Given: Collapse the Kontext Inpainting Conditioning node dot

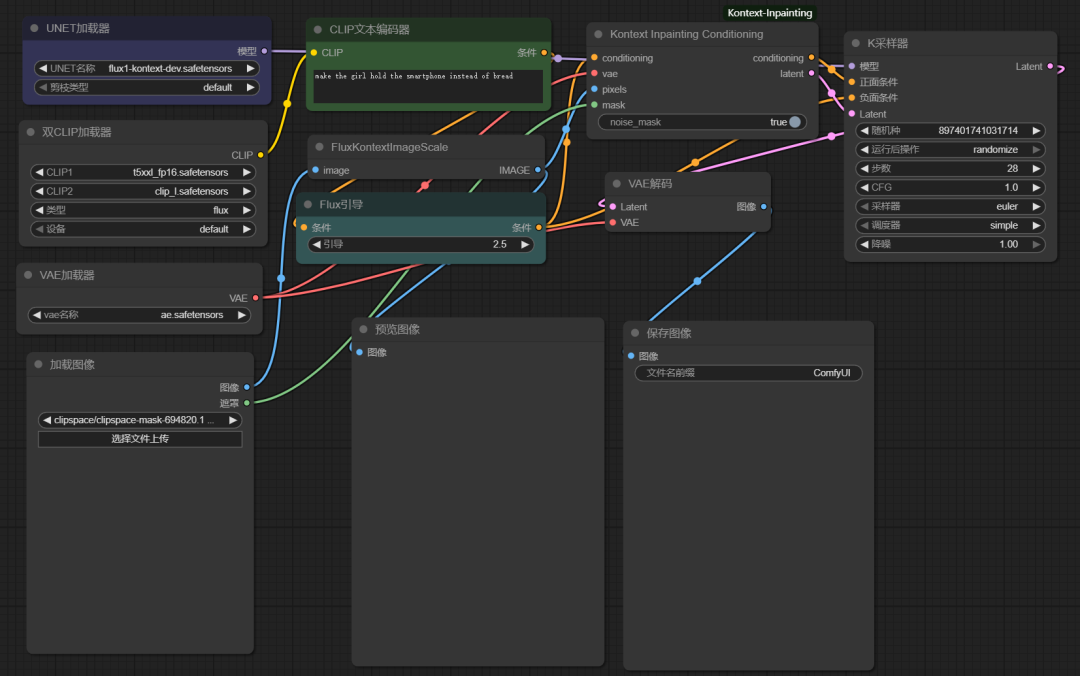Looking at the screenshot, I should pyautogui.click(x=598, y=34).
